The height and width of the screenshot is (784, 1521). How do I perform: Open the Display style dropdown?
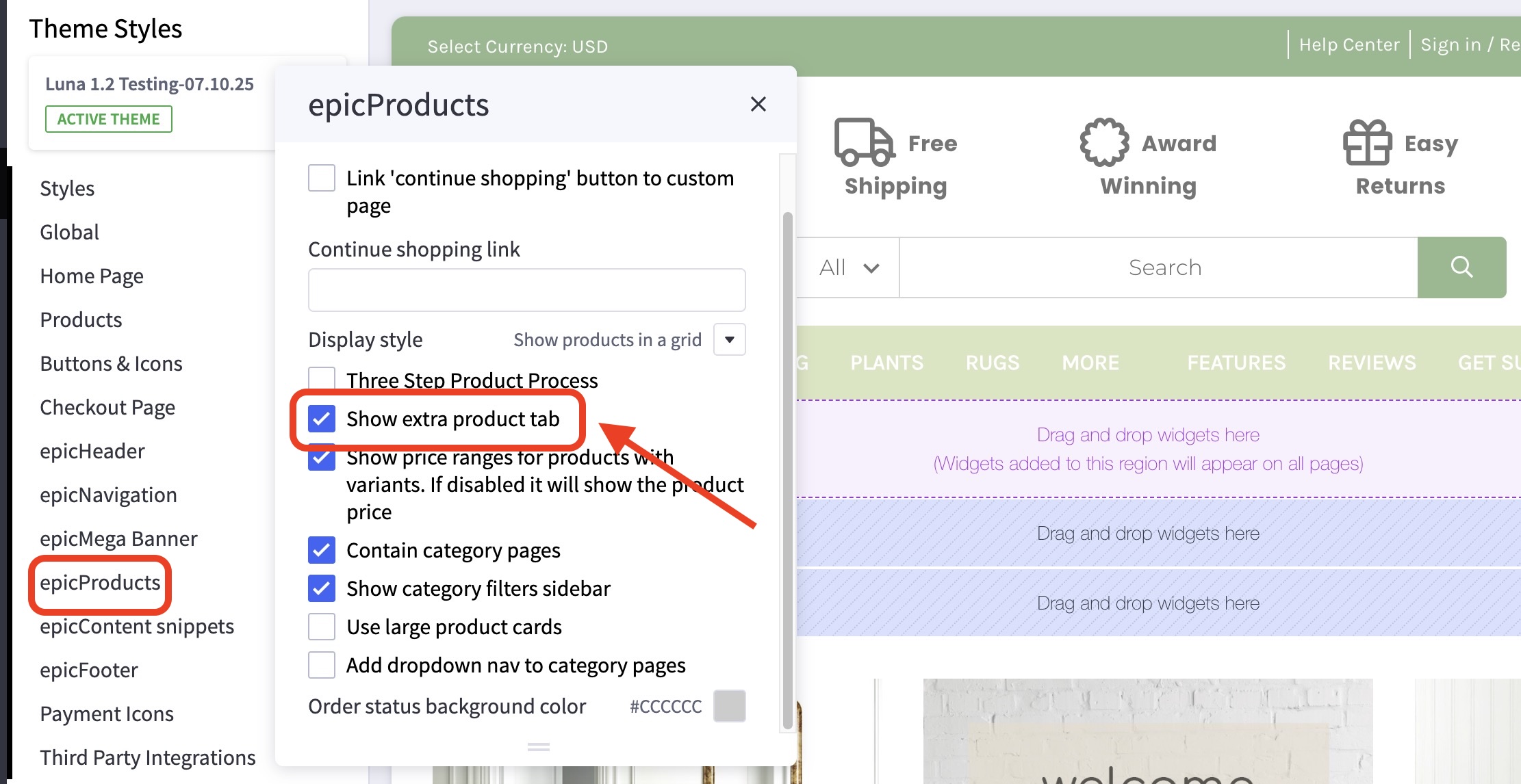click(x=728, y=339)
